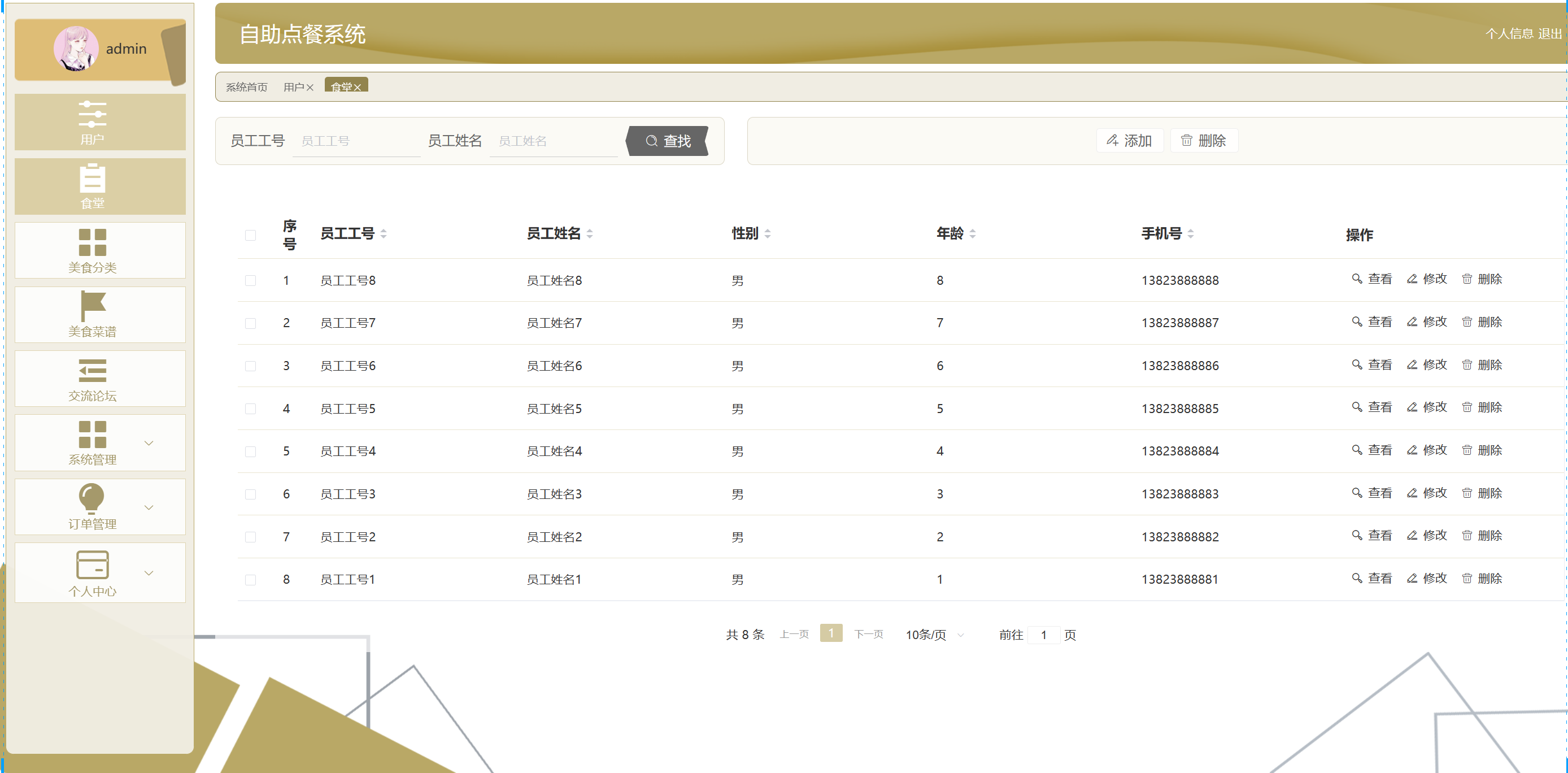Viewport: 1568px width, 773px height.
Task: Open the 美食分类 grid icon
Action: tap(93, 242)
